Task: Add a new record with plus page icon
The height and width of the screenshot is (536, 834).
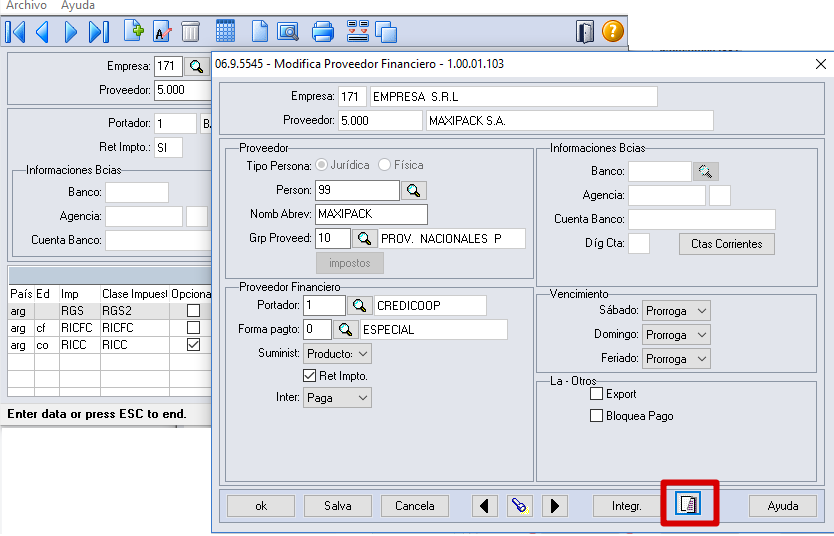Action: pos(134,31)
